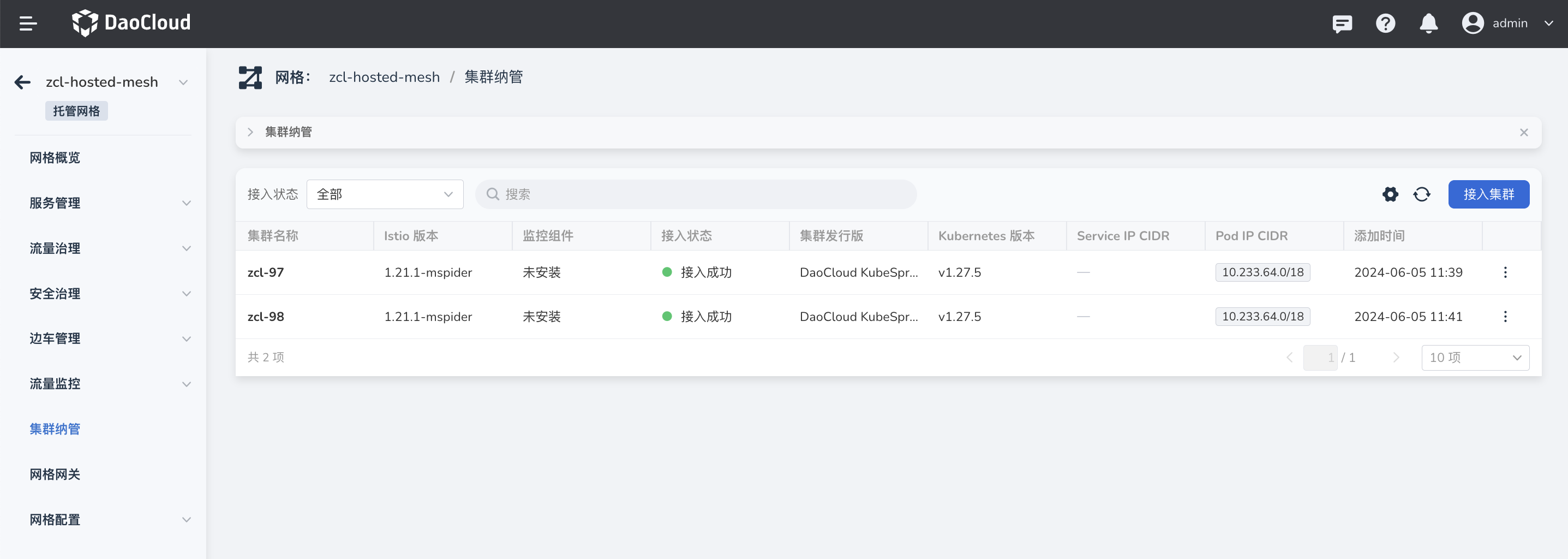
Task: Open table column settings gear
Action: click(1390, 194)
